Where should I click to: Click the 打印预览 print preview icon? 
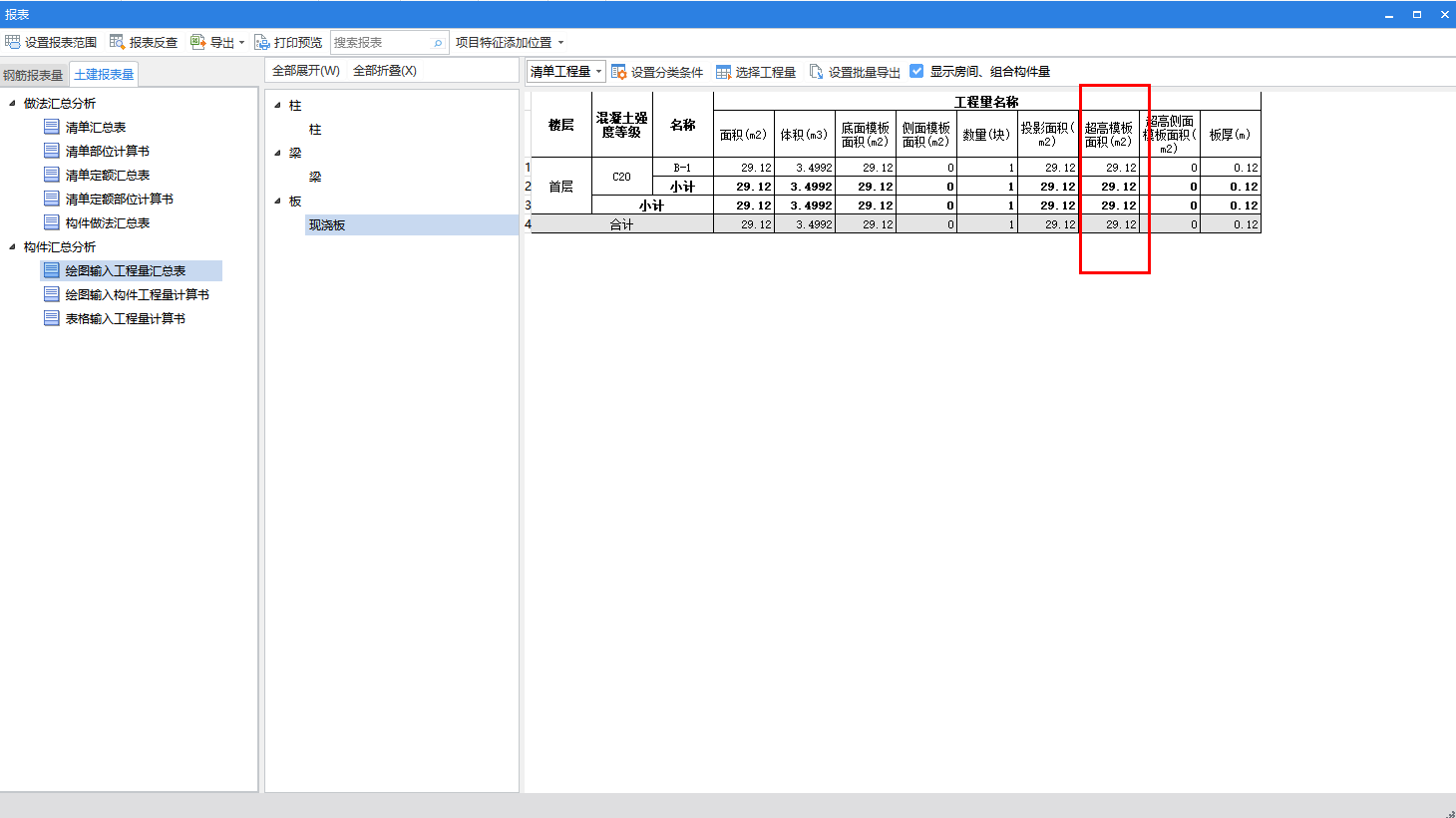tap(262, 42)
